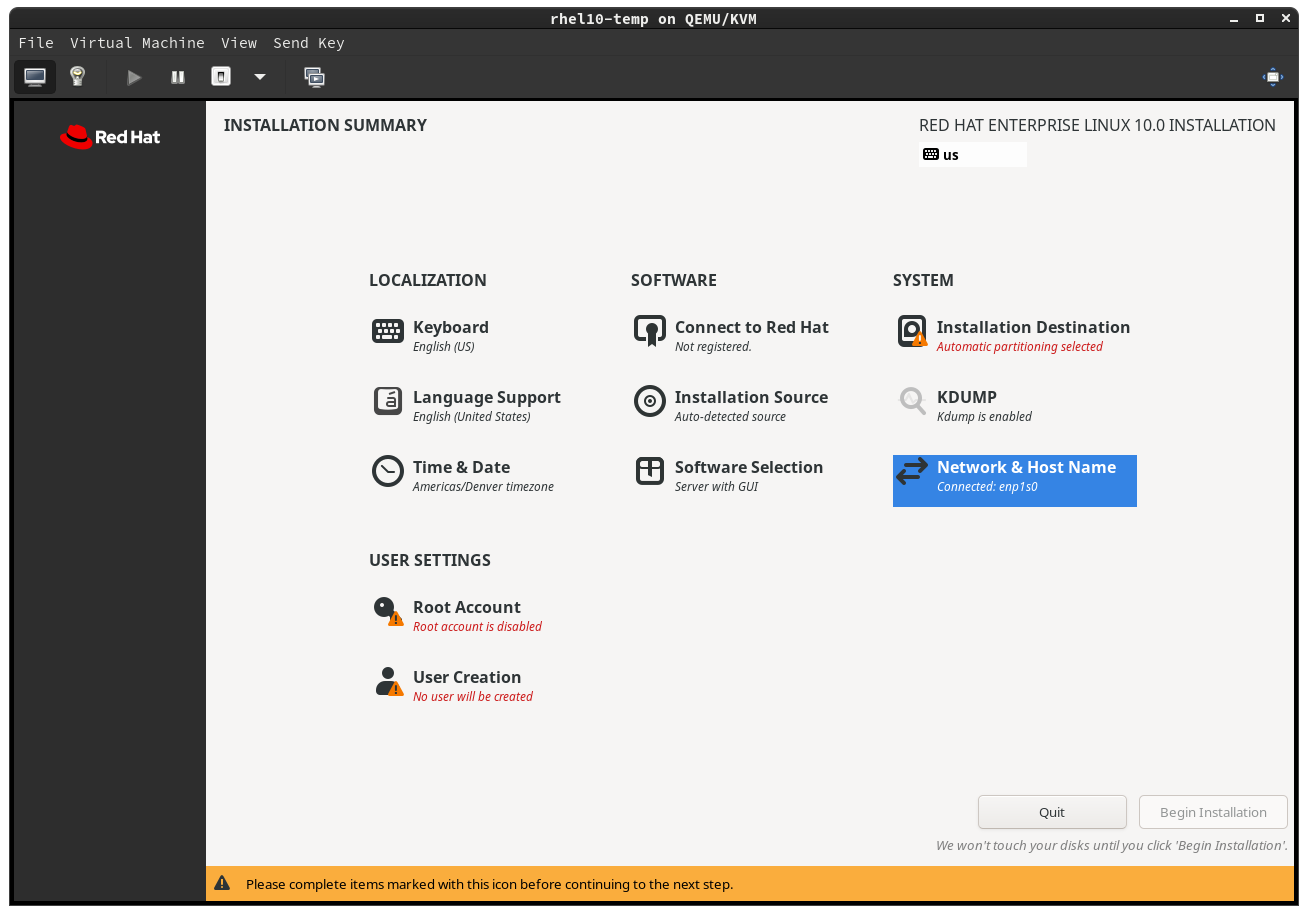Toggle fullscreen view icon in toolbar
The width and height of the screenshot is (1308, 915).
click(x=1272, y=77)
